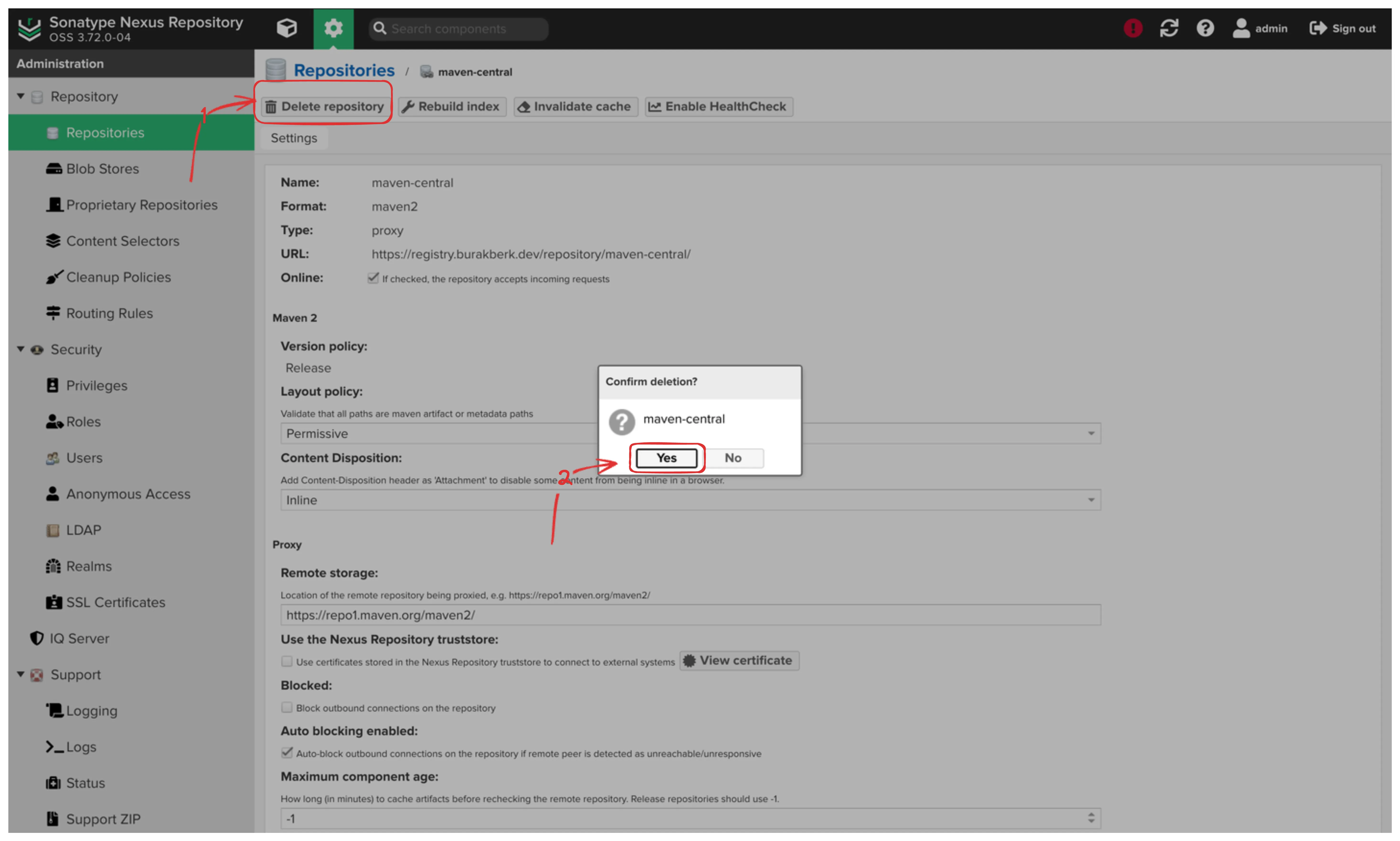This screenshot has height=841, width=1400.
Task: Collapse the Repository tree section
Action: pos(21,96)
